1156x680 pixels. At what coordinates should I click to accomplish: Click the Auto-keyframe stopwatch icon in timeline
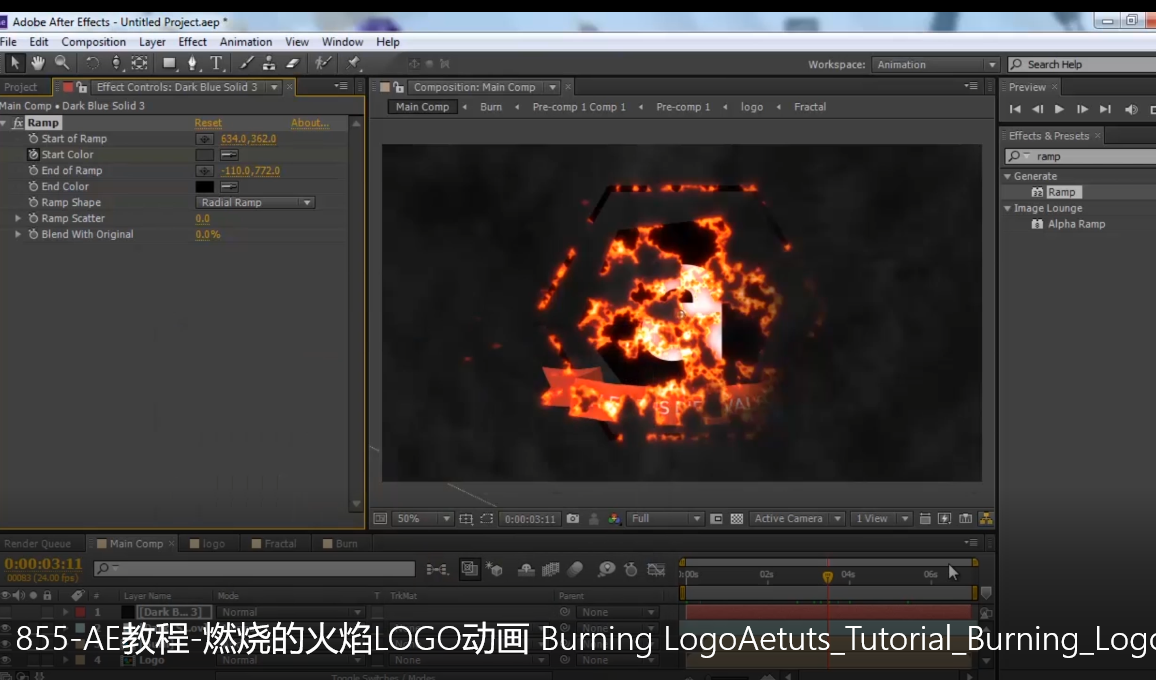630,569
